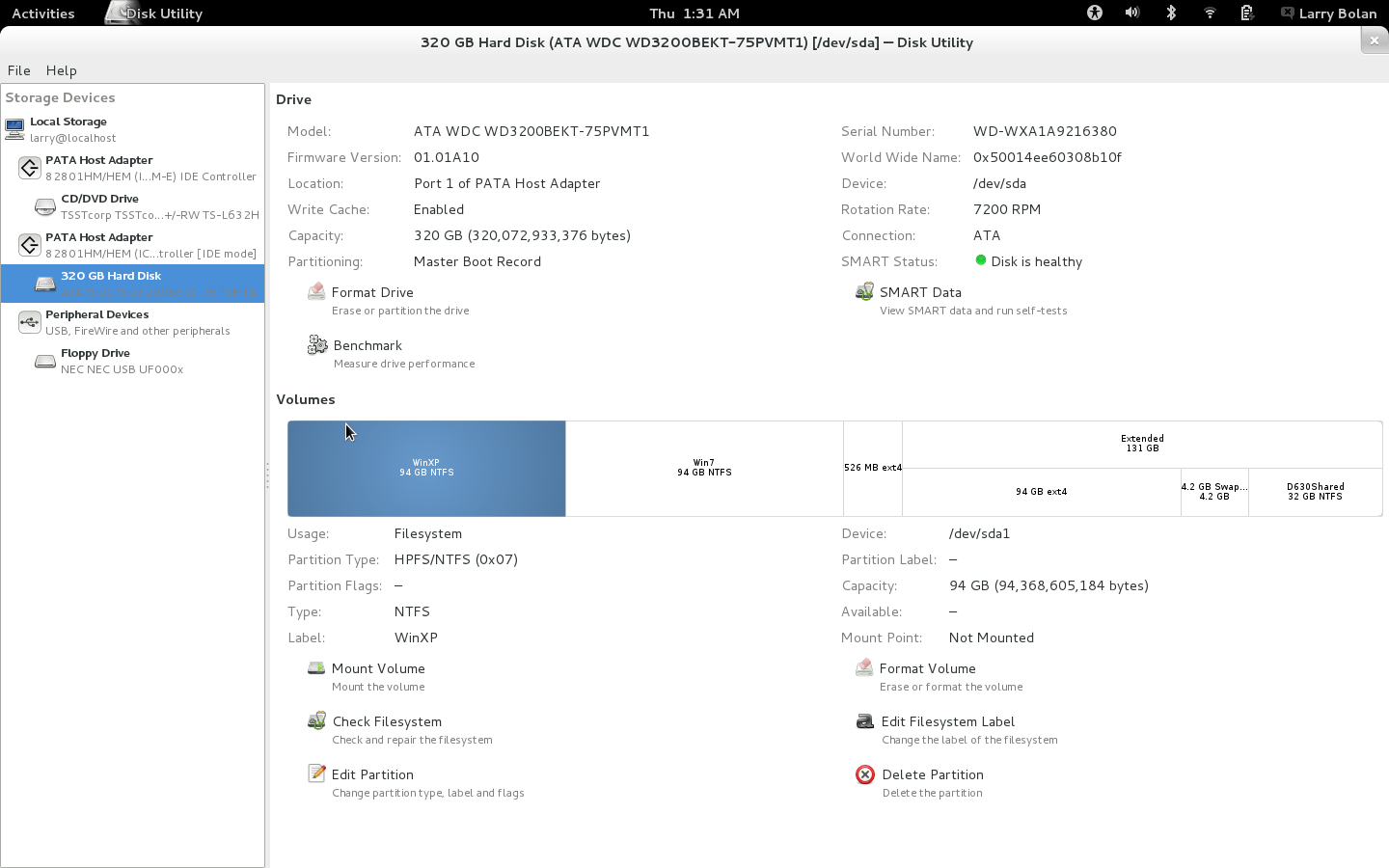Click the Bluetooth indicator icon
1389x868 pixels.
tap(1171, 13)
